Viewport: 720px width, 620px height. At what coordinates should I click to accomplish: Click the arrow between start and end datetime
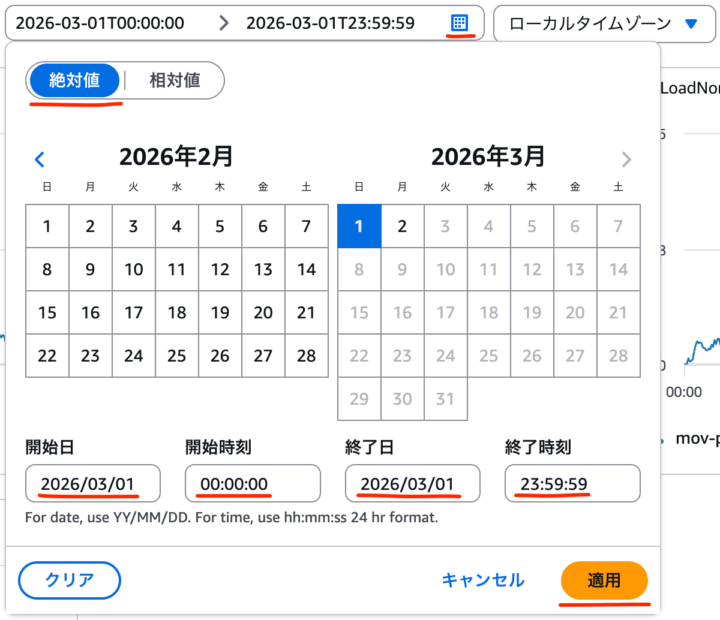(223, 23)
